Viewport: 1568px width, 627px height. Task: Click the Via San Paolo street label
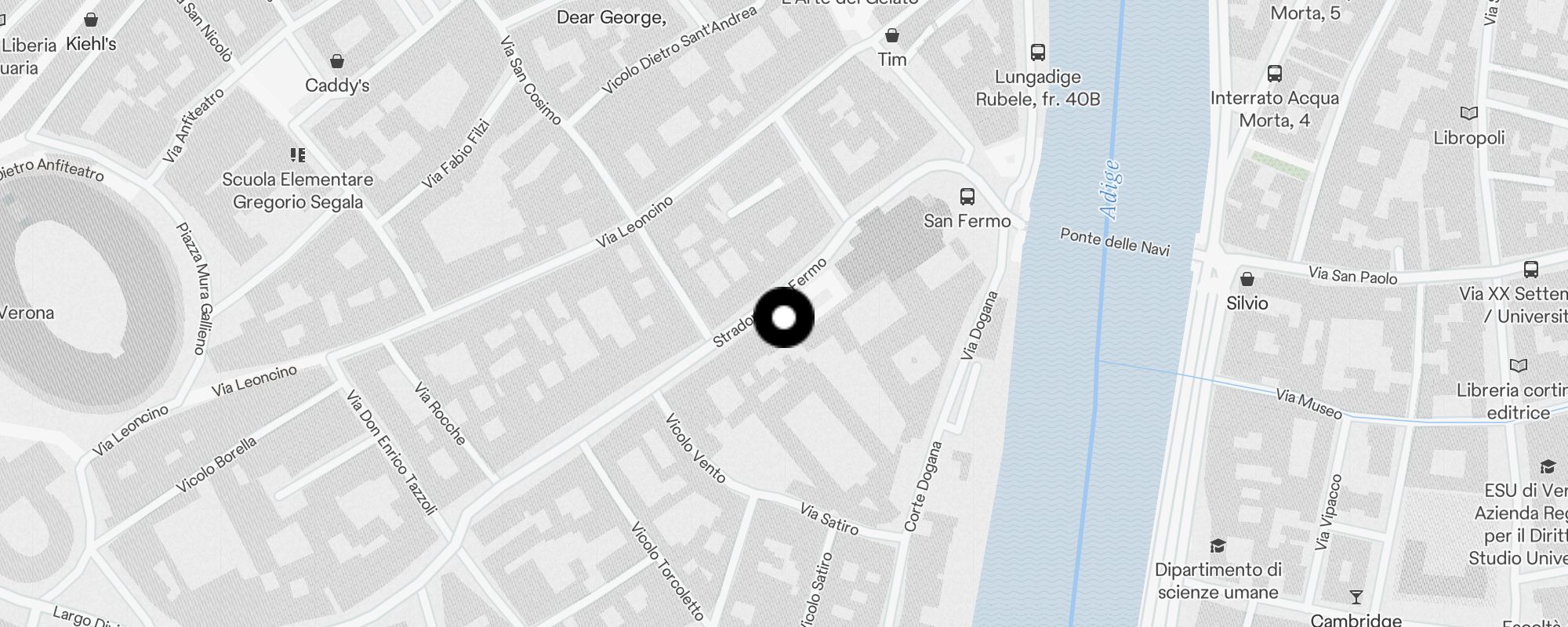[1353, 274]
